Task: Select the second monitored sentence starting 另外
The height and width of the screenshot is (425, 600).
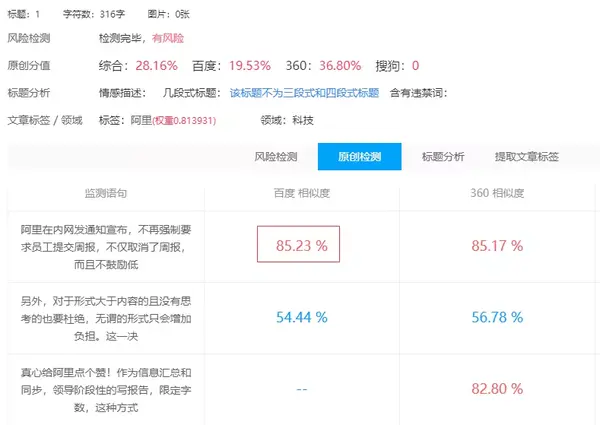Action: [x=106, y=318]
